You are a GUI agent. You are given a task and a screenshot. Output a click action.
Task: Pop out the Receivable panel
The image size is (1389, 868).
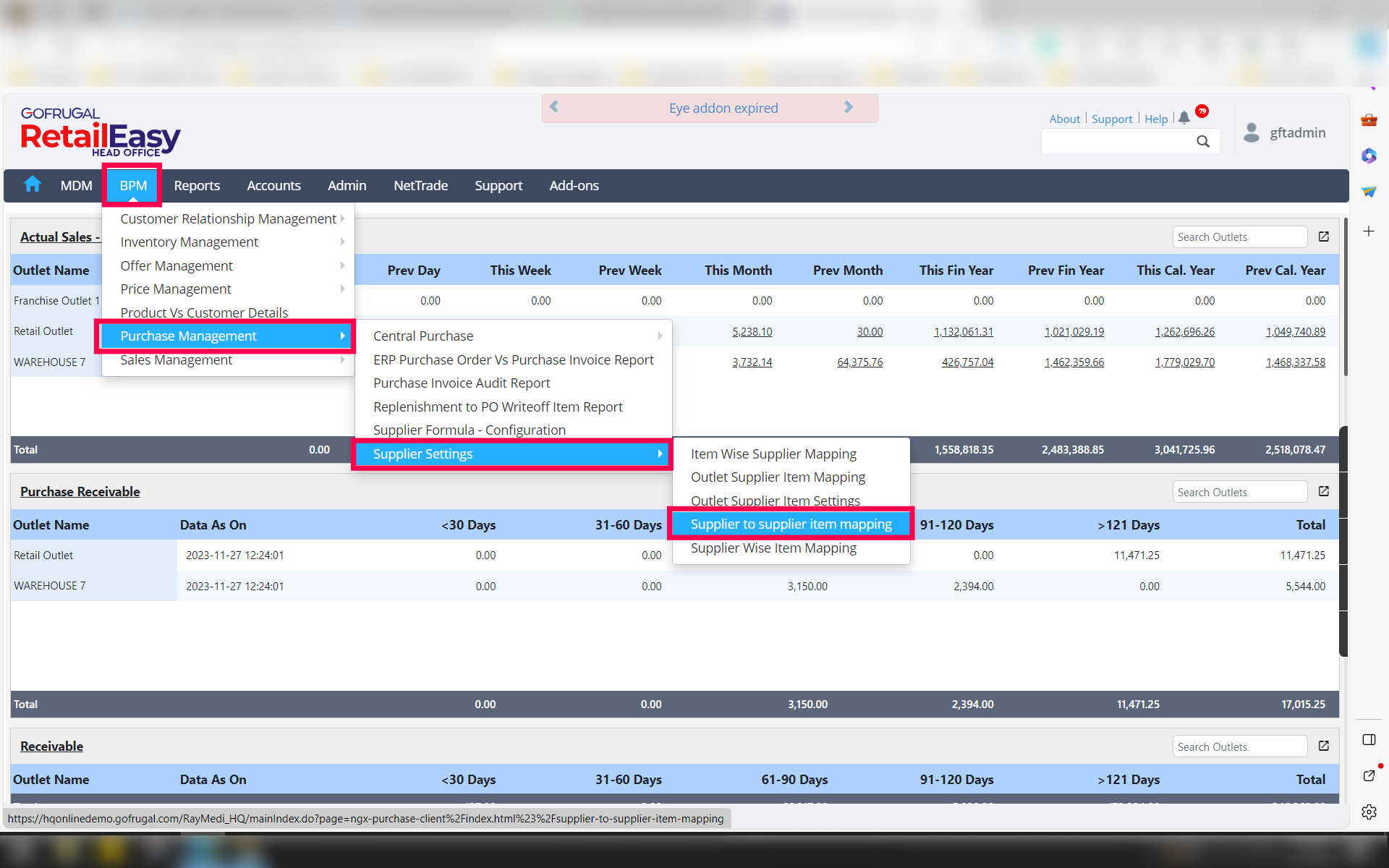point(1323,746)
